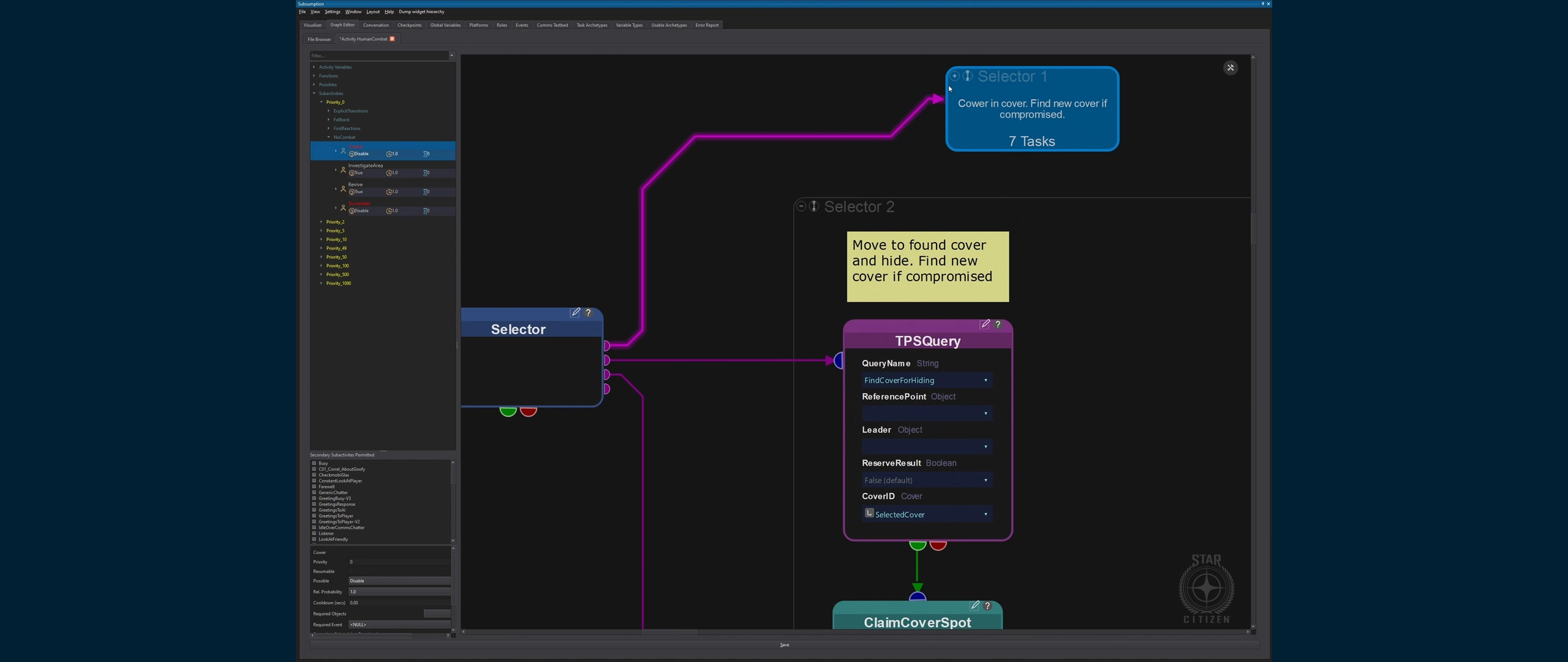Close the Activity HumanCombat tab
Screen dimensions: 1568x662
[x=392, y=39]
